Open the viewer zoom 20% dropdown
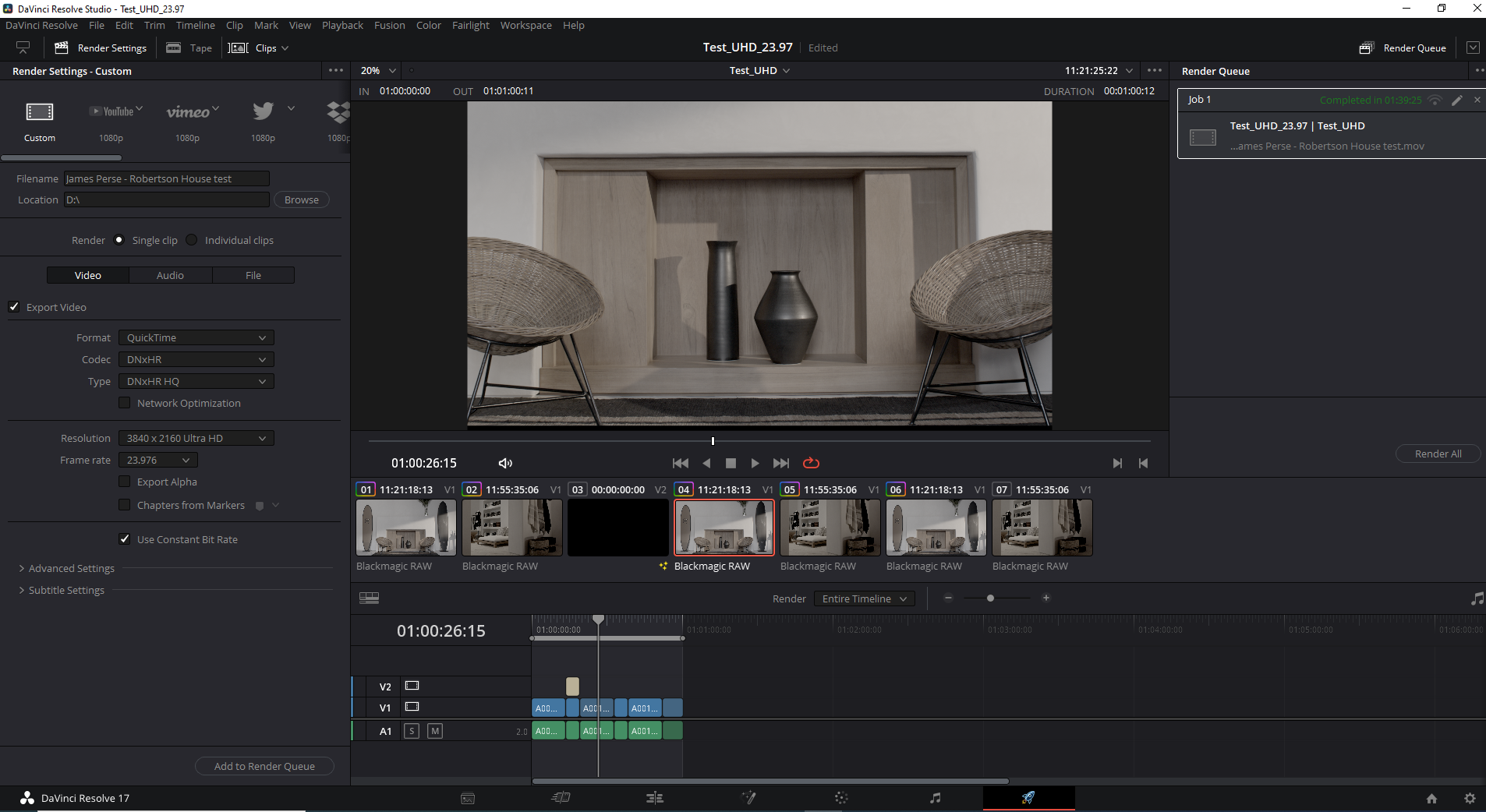The height and width of the screenshot is (812, 1486). point(378,70)
